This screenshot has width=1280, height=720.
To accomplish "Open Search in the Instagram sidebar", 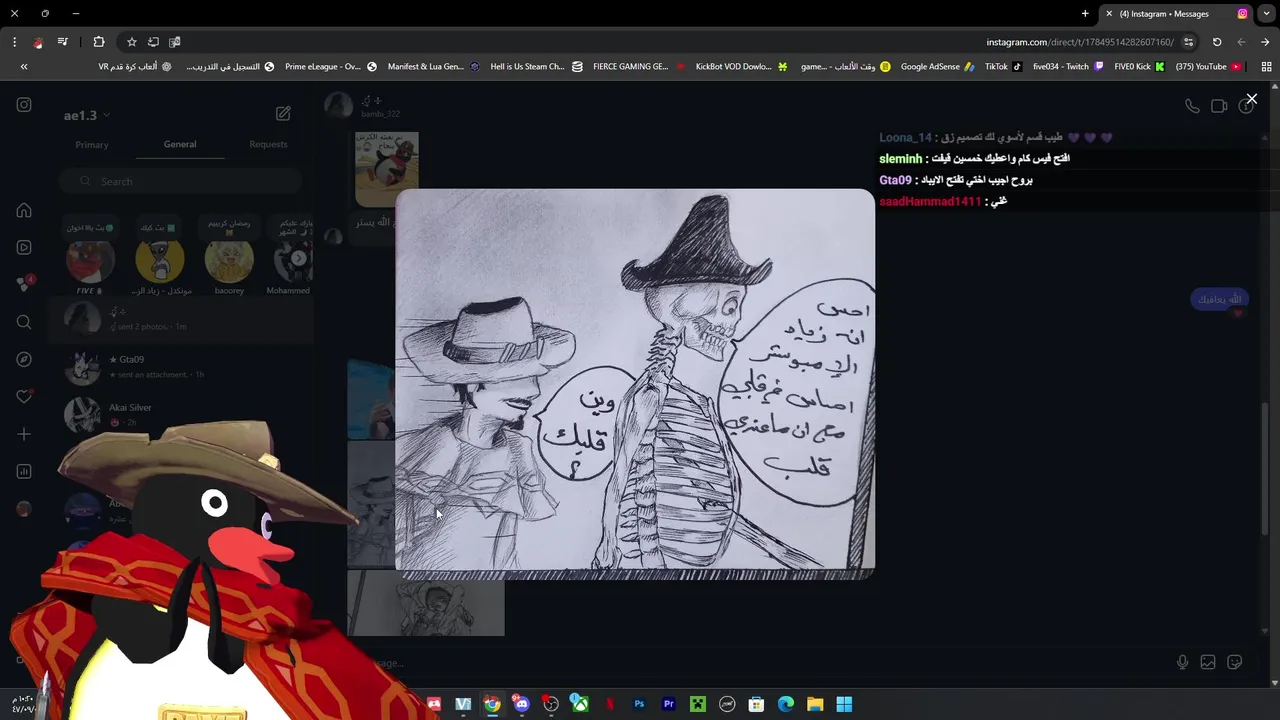I will pyautogui.click(x=24, y=322).
